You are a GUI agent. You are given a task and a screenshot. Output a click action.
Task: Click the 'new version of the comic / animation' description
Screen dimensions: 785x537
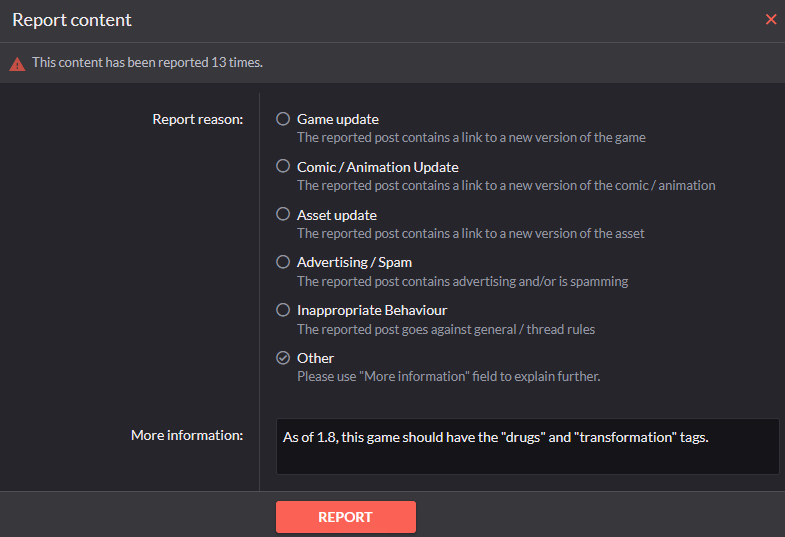coord(506,186)
